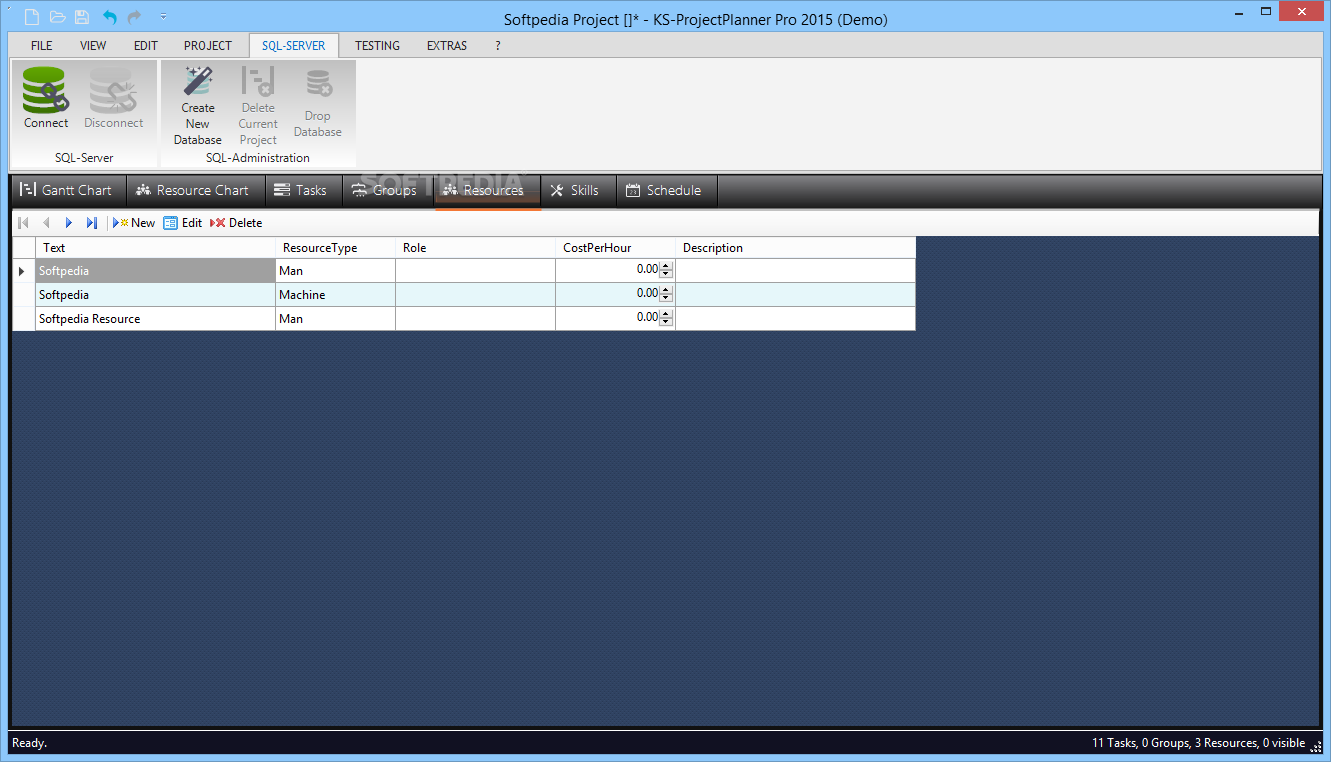
Task: Click Role field of first Softpedia row
Action: [475, 271]
